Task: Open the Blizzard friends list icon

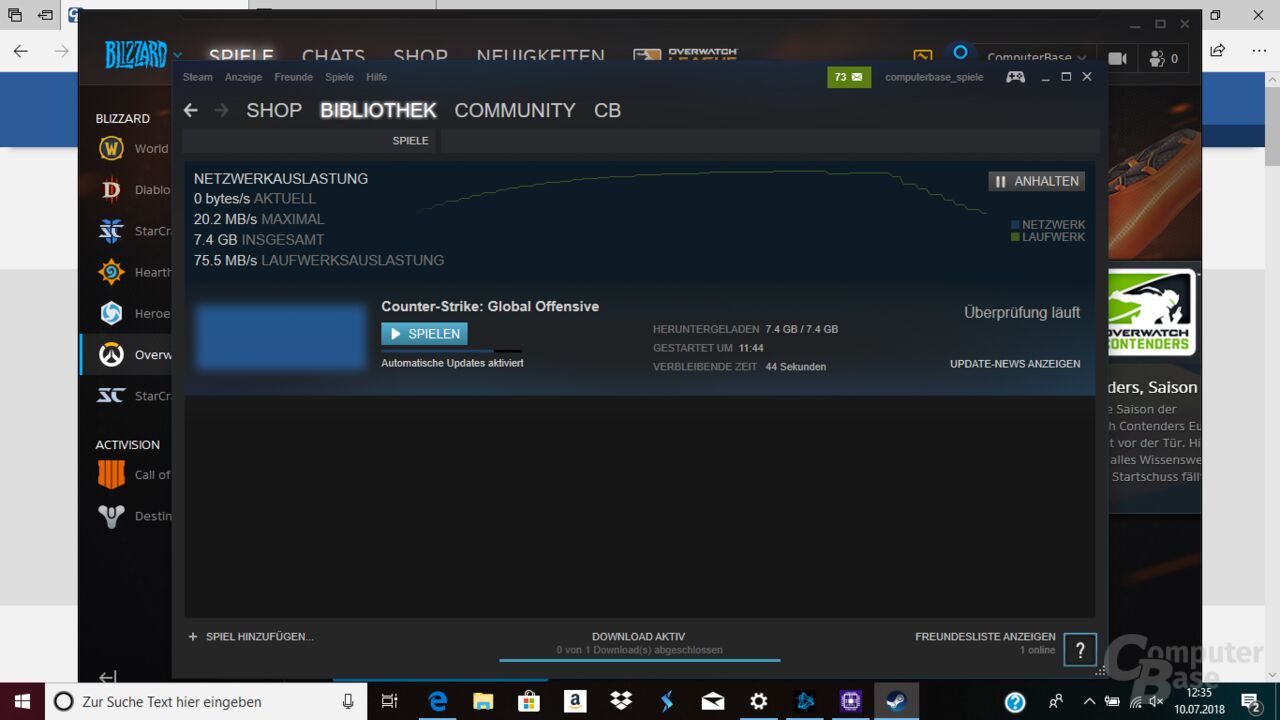Action: tap(1163, 58)
